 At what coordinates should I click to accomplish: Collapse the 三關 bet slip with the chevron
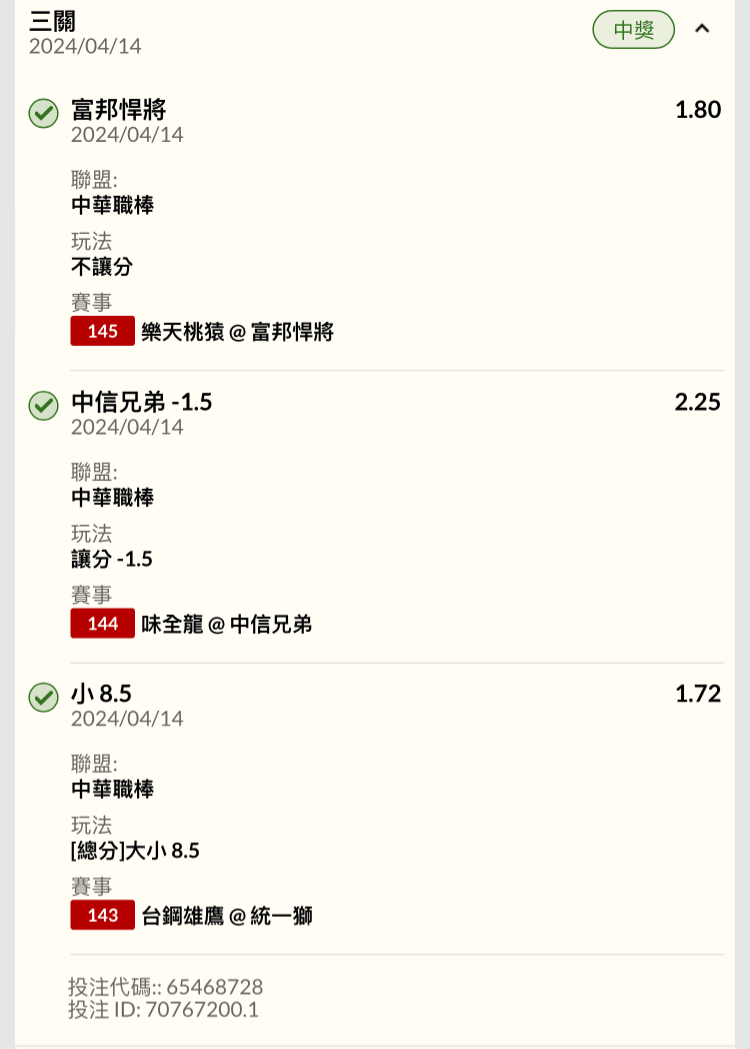coord(702,29)
